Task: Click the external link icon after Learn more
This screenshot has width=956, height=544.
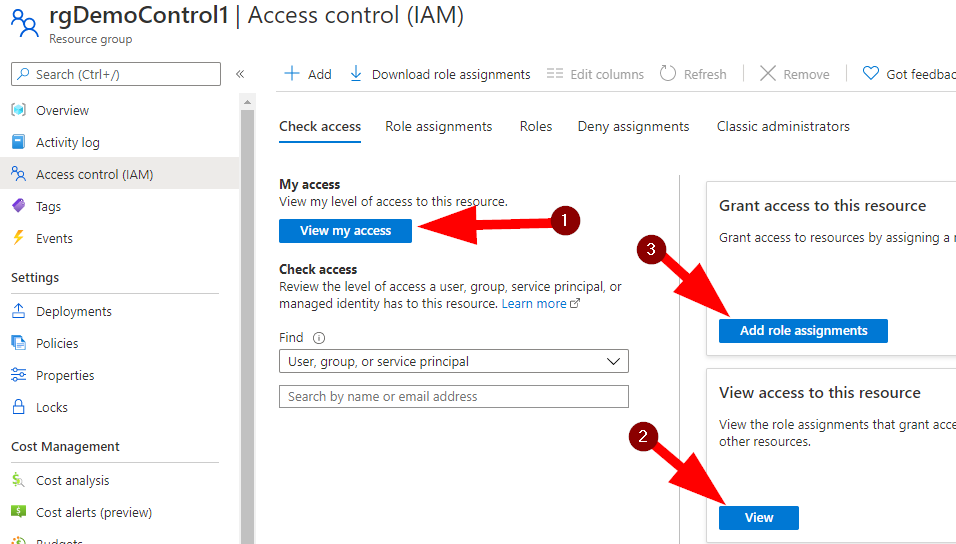Action: pos(574,303)
